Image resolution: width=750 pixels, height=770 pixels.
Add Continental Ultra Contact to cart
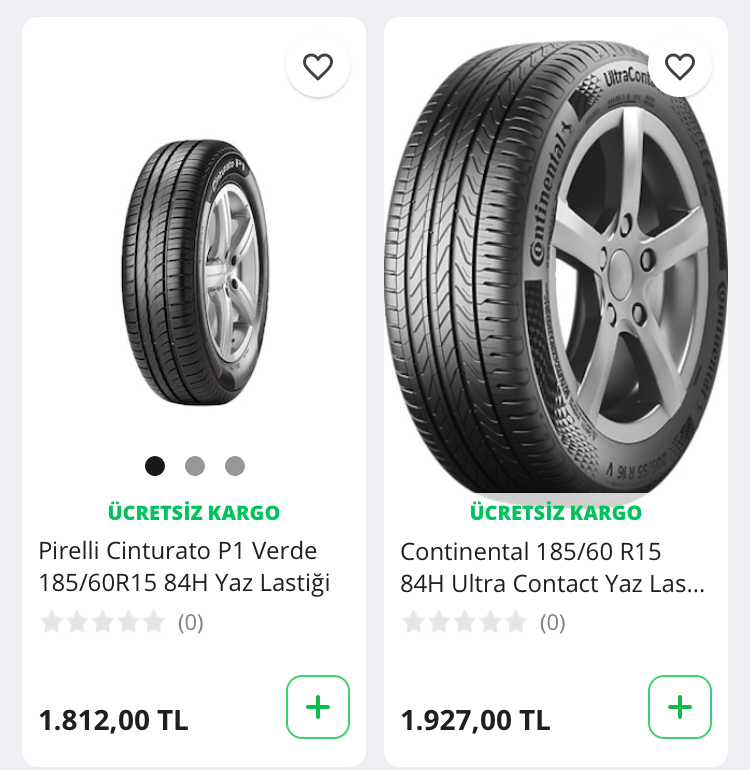(x=680, y=707)
